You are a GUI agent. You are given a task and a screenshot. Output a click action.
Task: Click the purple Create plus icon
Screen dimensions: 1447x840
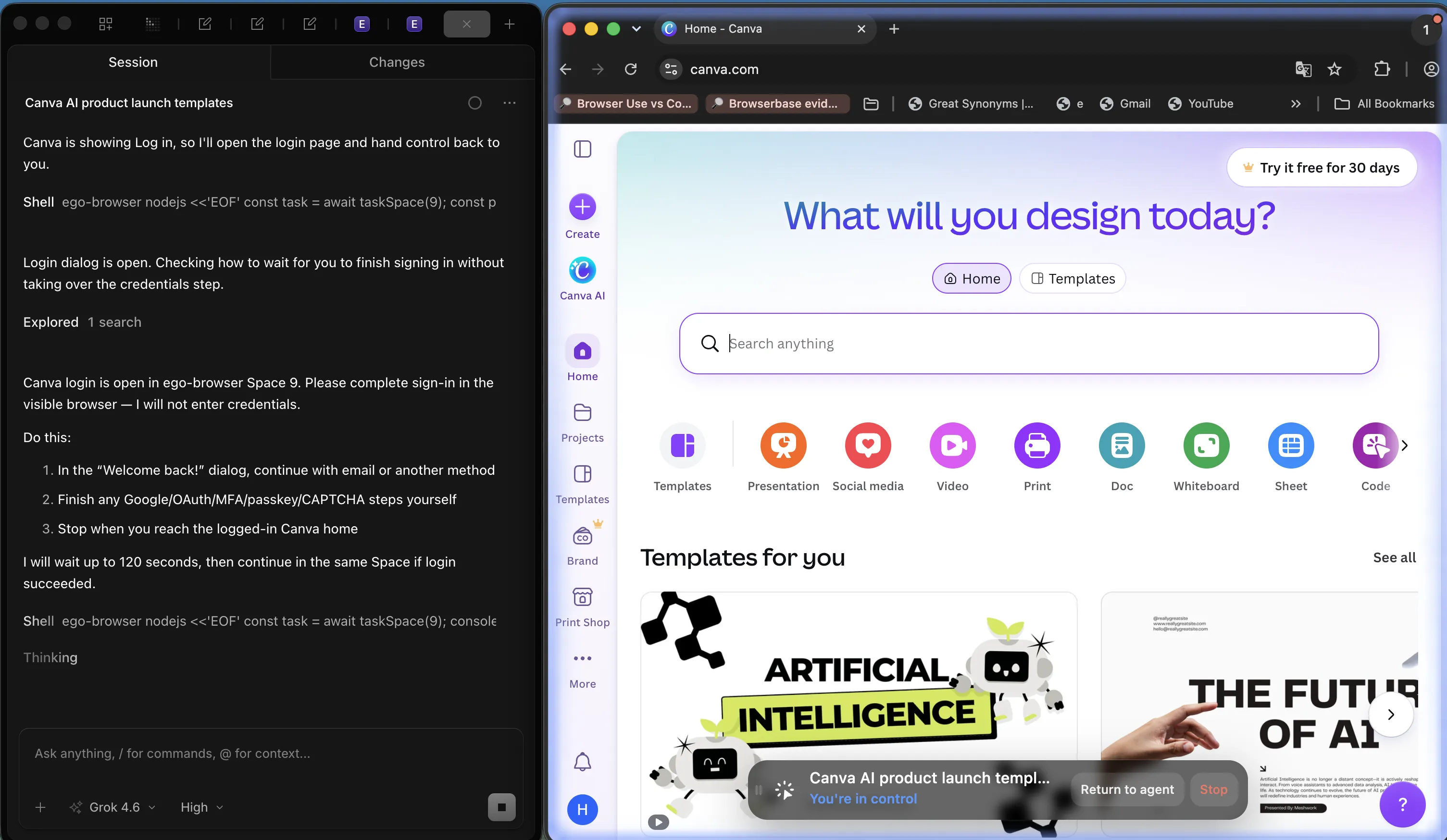click(582, 207)
